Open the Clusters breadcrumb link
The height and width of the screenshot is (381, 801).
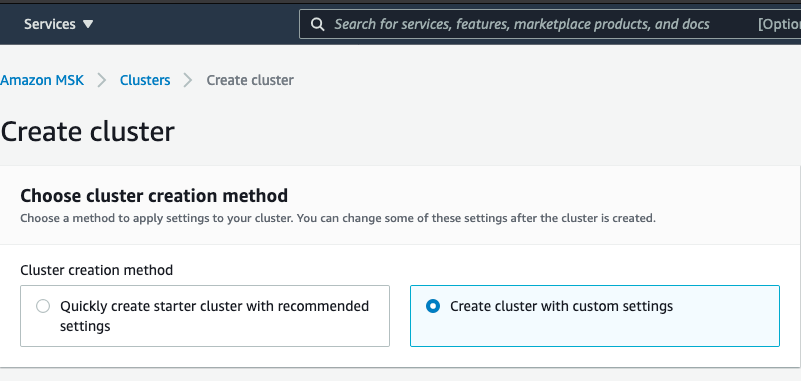point(145,80)
